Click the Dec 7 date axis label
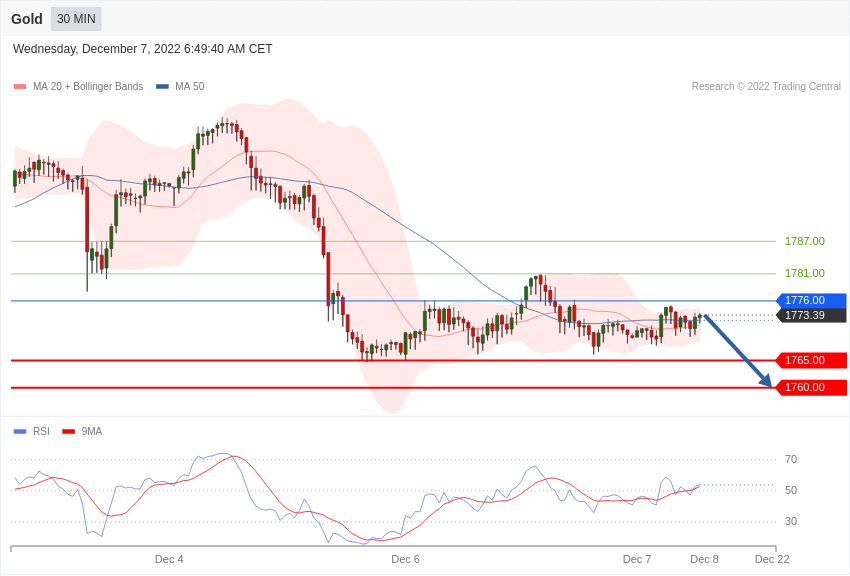 (637, 559)
